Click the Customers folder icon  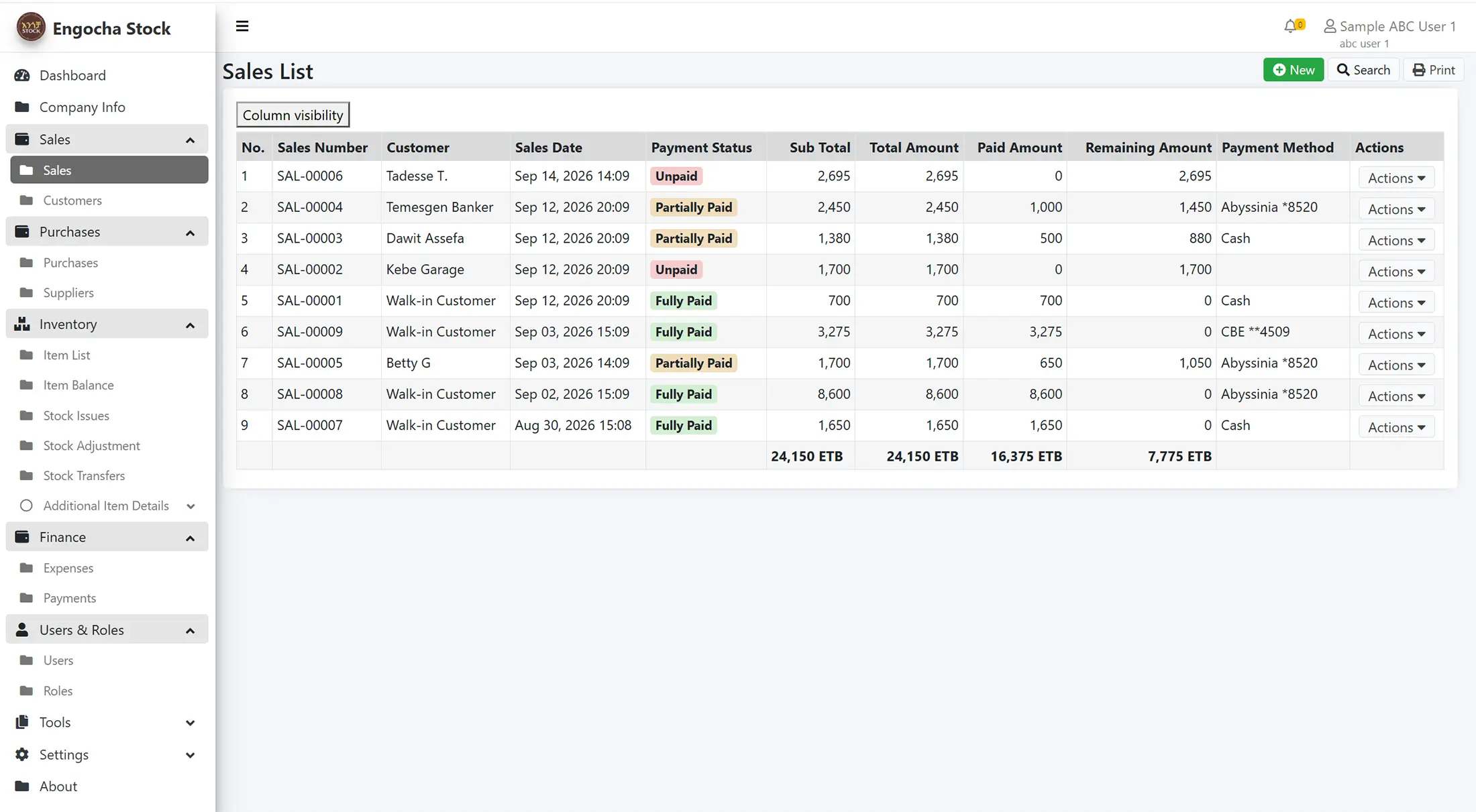[x=27, y=200]
